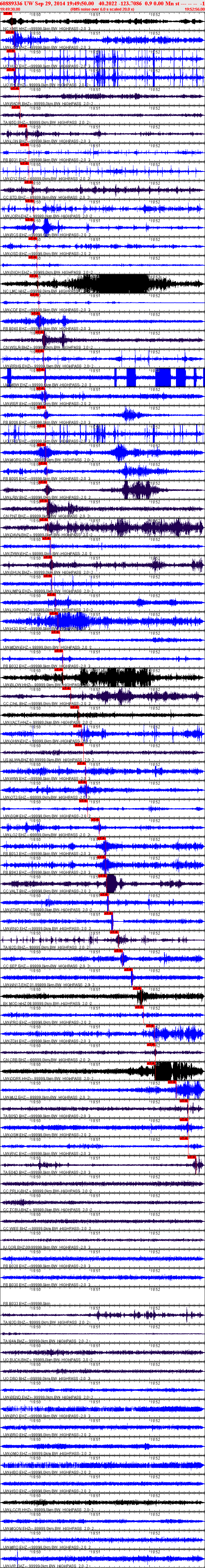The image size is (205, 1568).
Task: Select the 'TA I02D BHZ' trace label
Action: (15, 948)
